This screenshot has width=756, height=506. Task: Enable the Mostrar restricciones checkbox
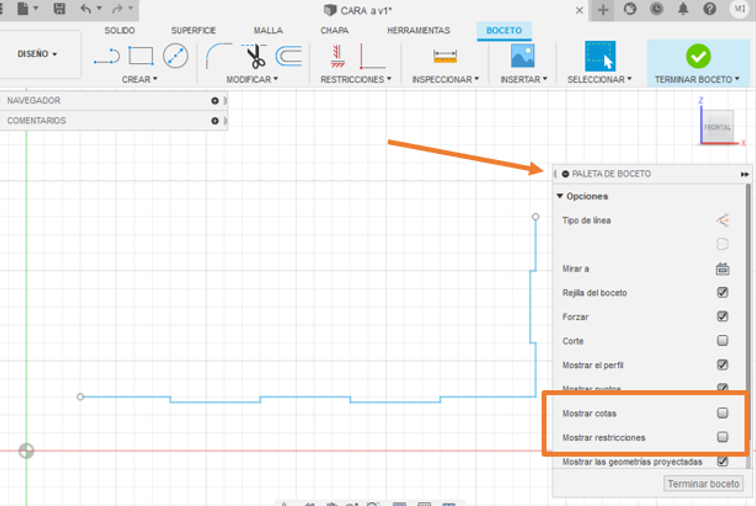pyautogui.click(x=722, y=437)
